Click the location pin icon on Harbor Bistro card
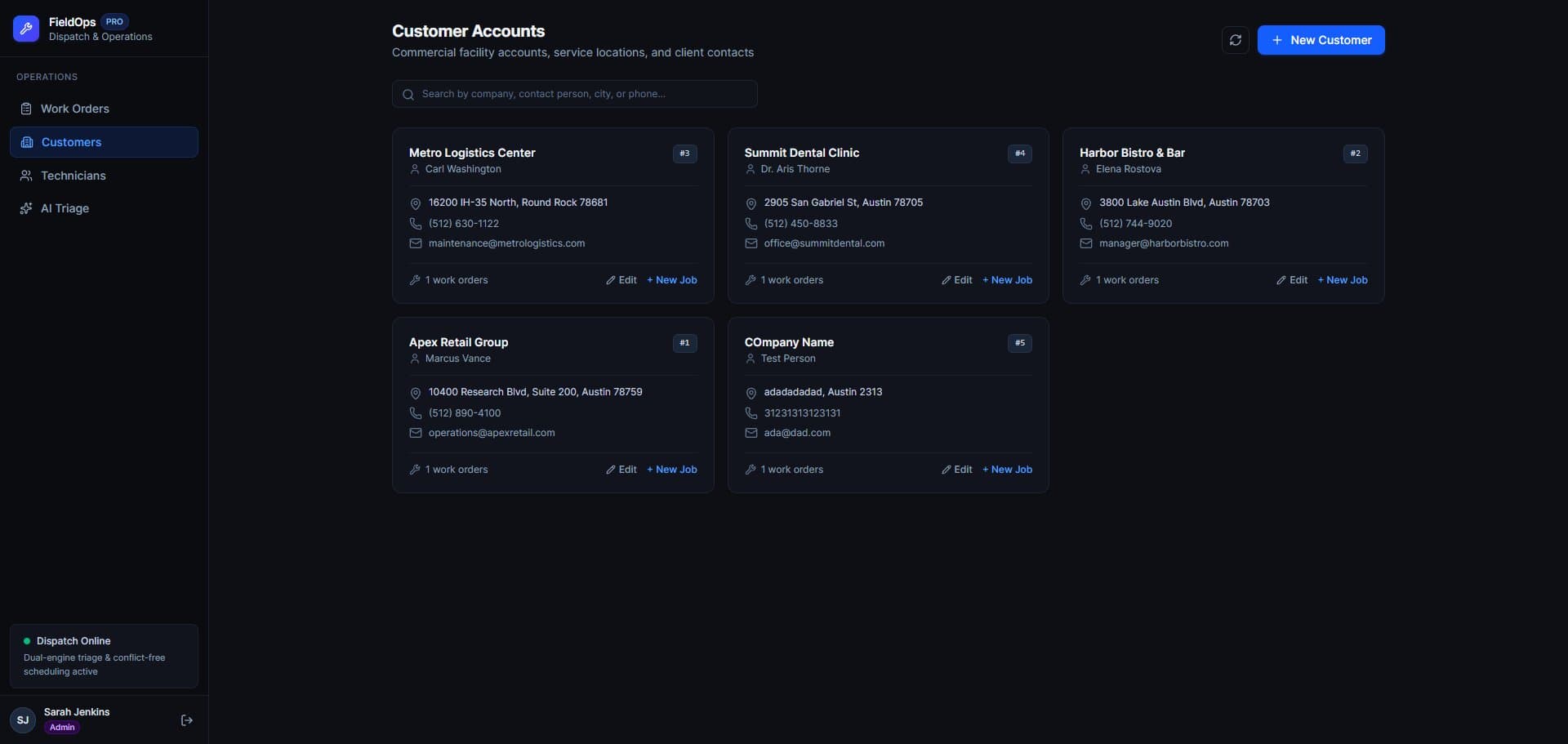The height and width of the screenshot is (744, 1568). [1085, 203]
